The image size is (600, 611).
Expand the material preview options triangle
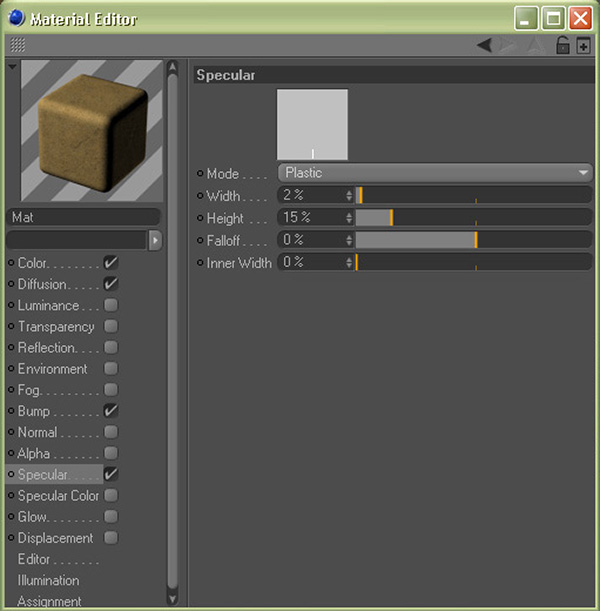pyautogui.click(x=12, y=67)
